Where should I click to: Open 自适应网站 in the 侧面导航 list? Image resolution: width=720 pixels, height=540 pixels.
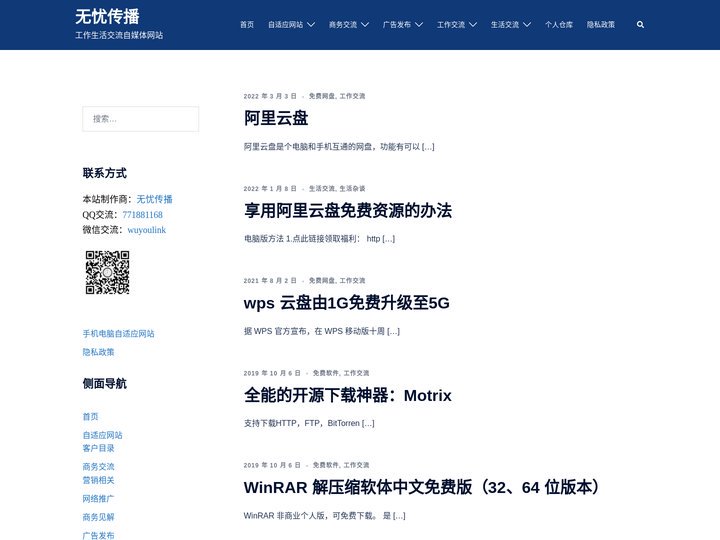click(x=102, y=435)
